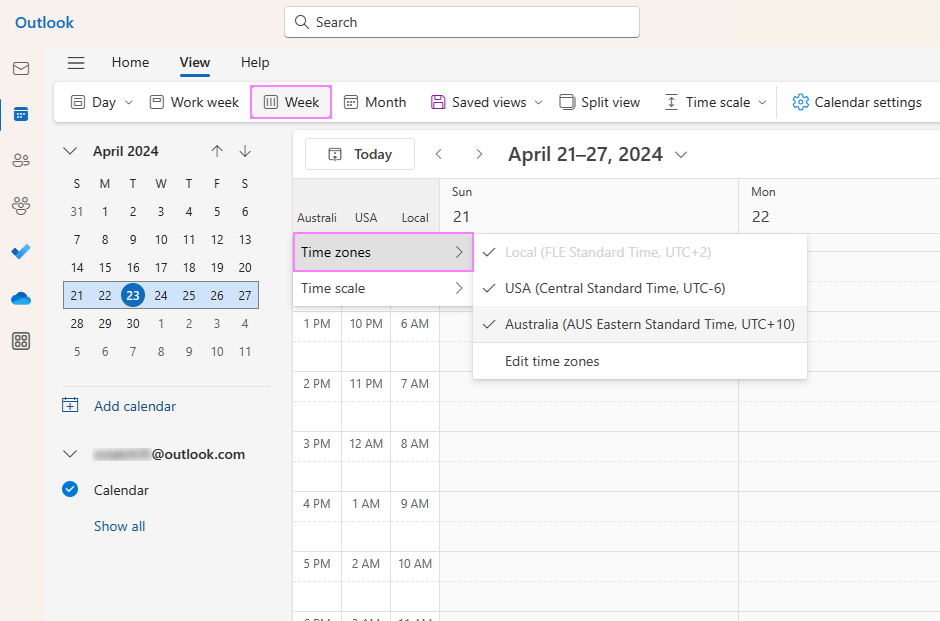Click the Outlook logo text

[x=44, y=23]
